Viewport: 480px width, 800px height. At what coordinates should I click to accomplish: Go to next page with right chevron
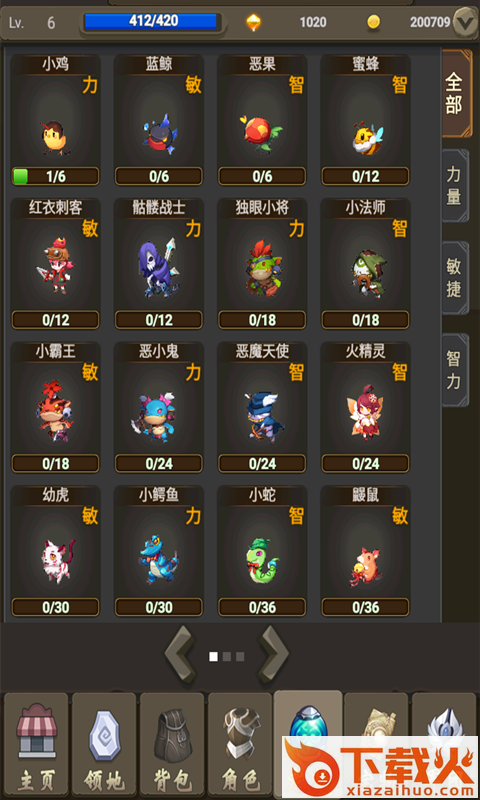point(274,656)
